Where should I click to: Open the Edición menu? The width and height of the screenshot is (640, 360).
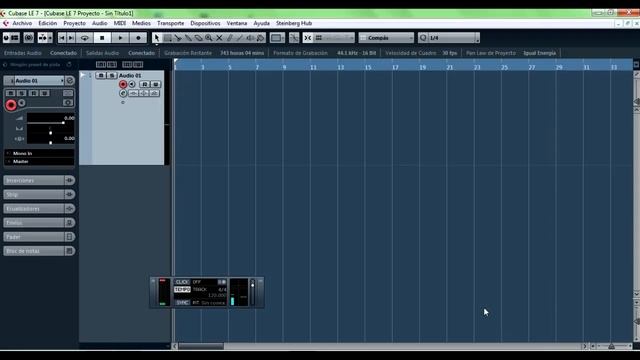[x=48, y=23]
